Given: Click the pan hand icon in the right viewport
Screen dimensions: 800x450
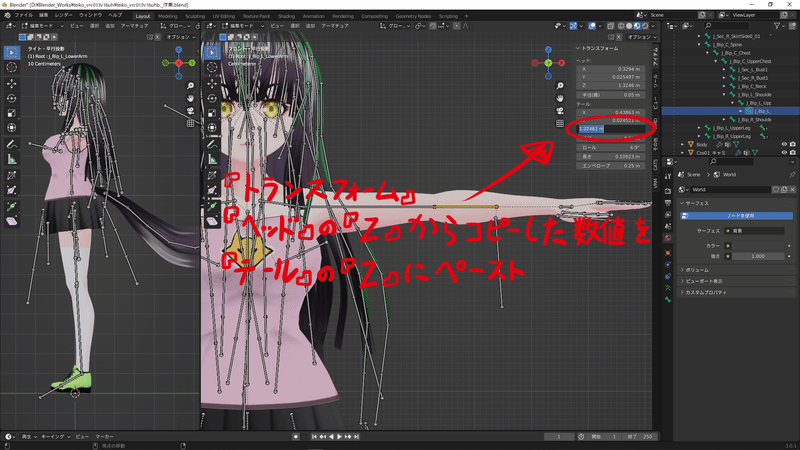Looking at the screenshot, I should 560,98.
